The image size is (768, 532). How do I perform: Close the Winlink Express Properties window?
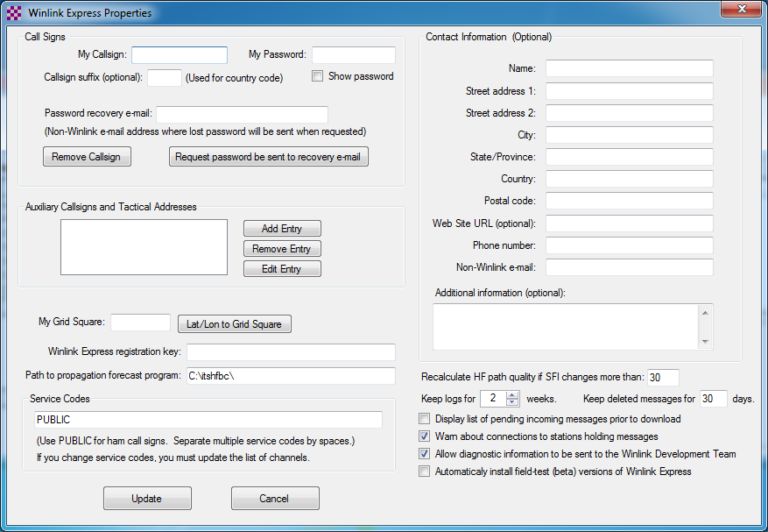point(742,9)
